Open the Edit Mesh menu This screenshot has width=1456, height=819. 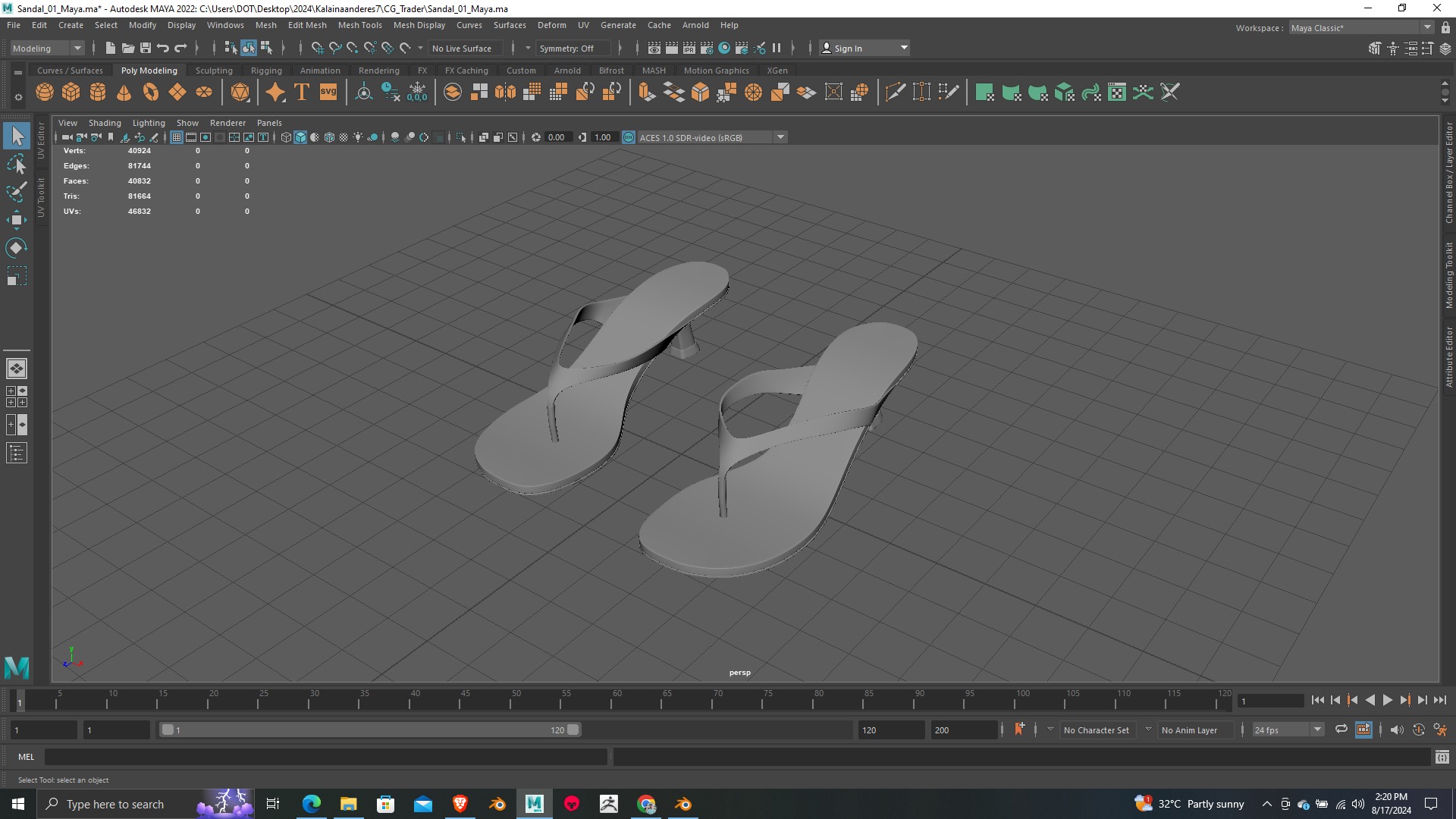[307, 25]
